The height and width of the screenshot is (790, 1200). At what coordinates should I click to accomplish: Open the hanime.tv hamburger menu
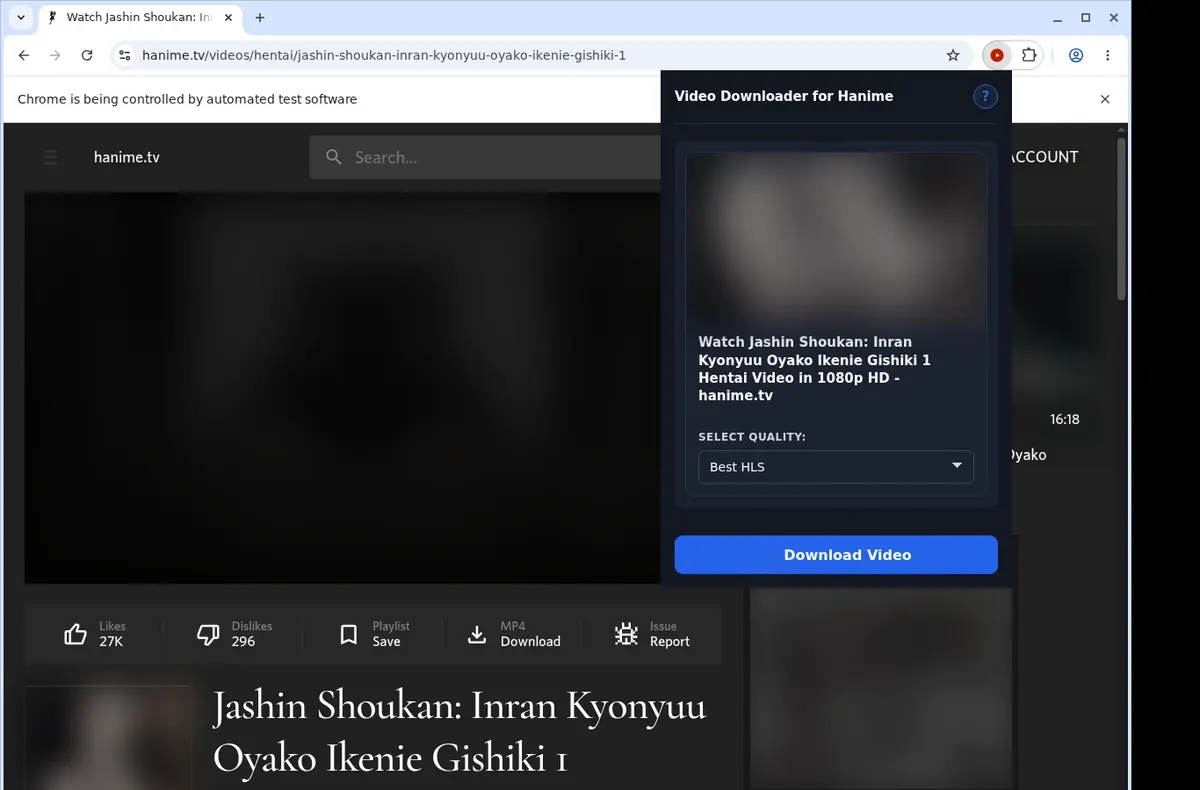[50, 157]
